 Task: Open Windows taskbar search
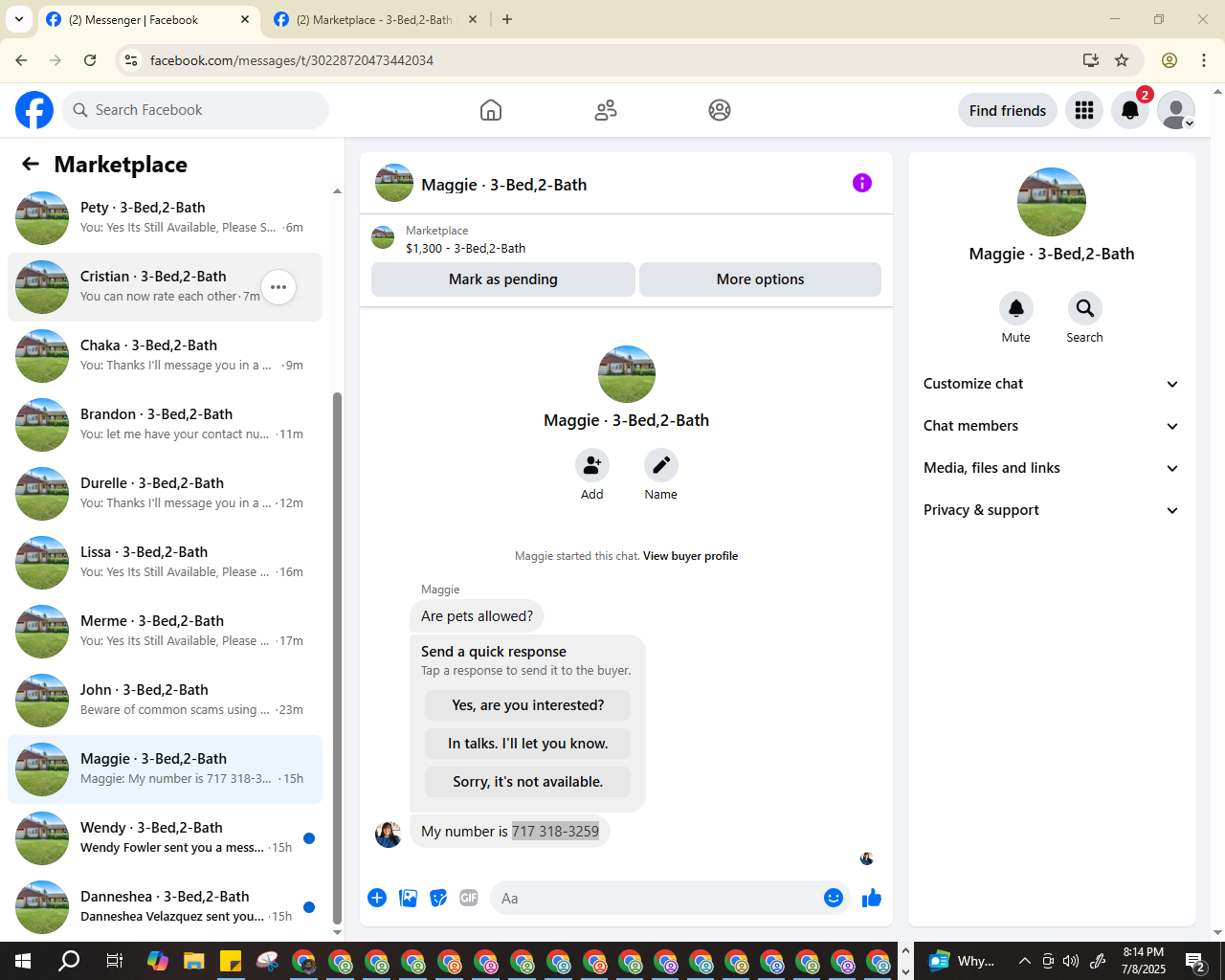(x=69, y=961)
